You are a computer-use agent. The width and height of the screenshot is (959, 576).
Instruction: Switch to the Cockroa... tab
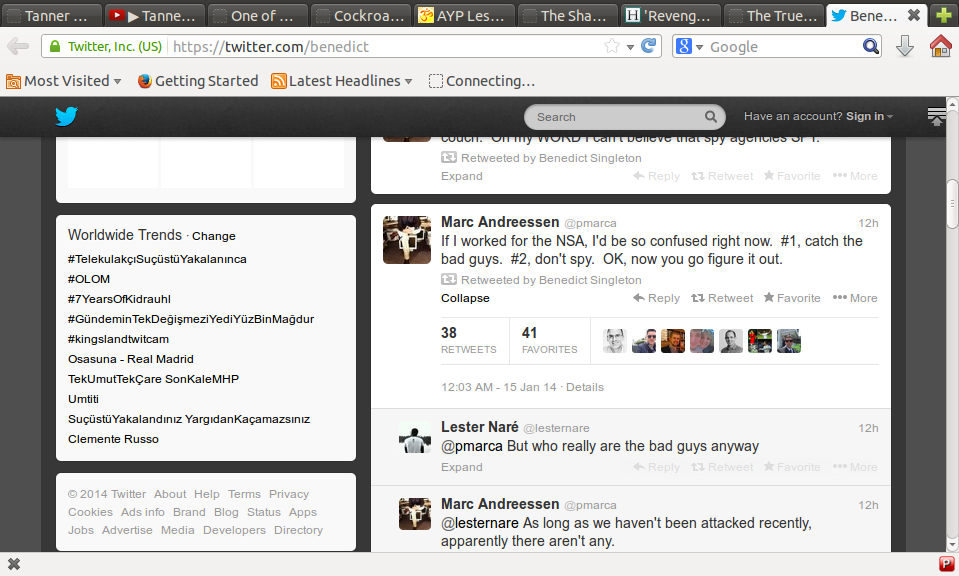[360, 15]
